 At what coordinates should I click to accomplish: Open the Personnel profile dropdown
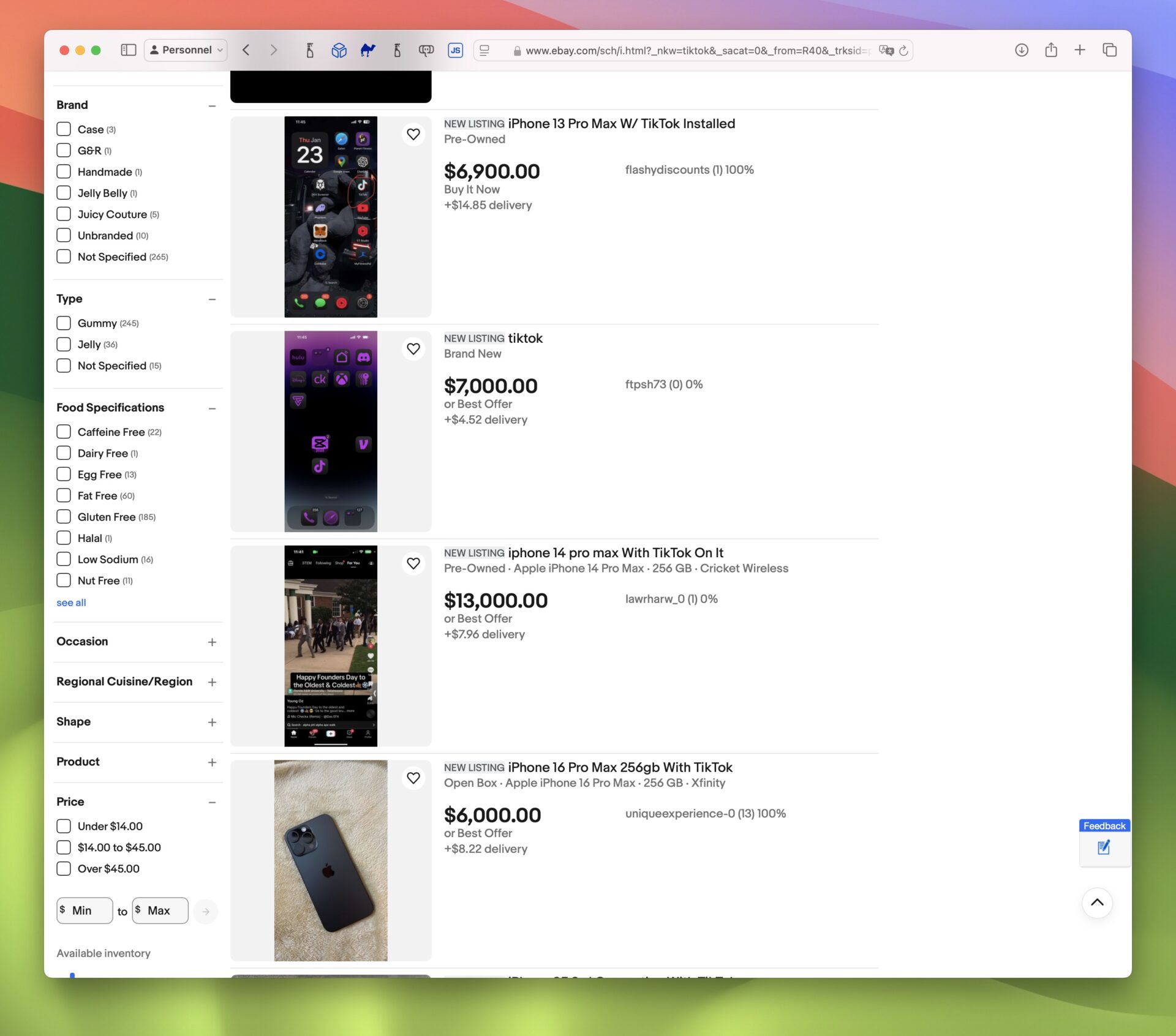pos(186,50)
